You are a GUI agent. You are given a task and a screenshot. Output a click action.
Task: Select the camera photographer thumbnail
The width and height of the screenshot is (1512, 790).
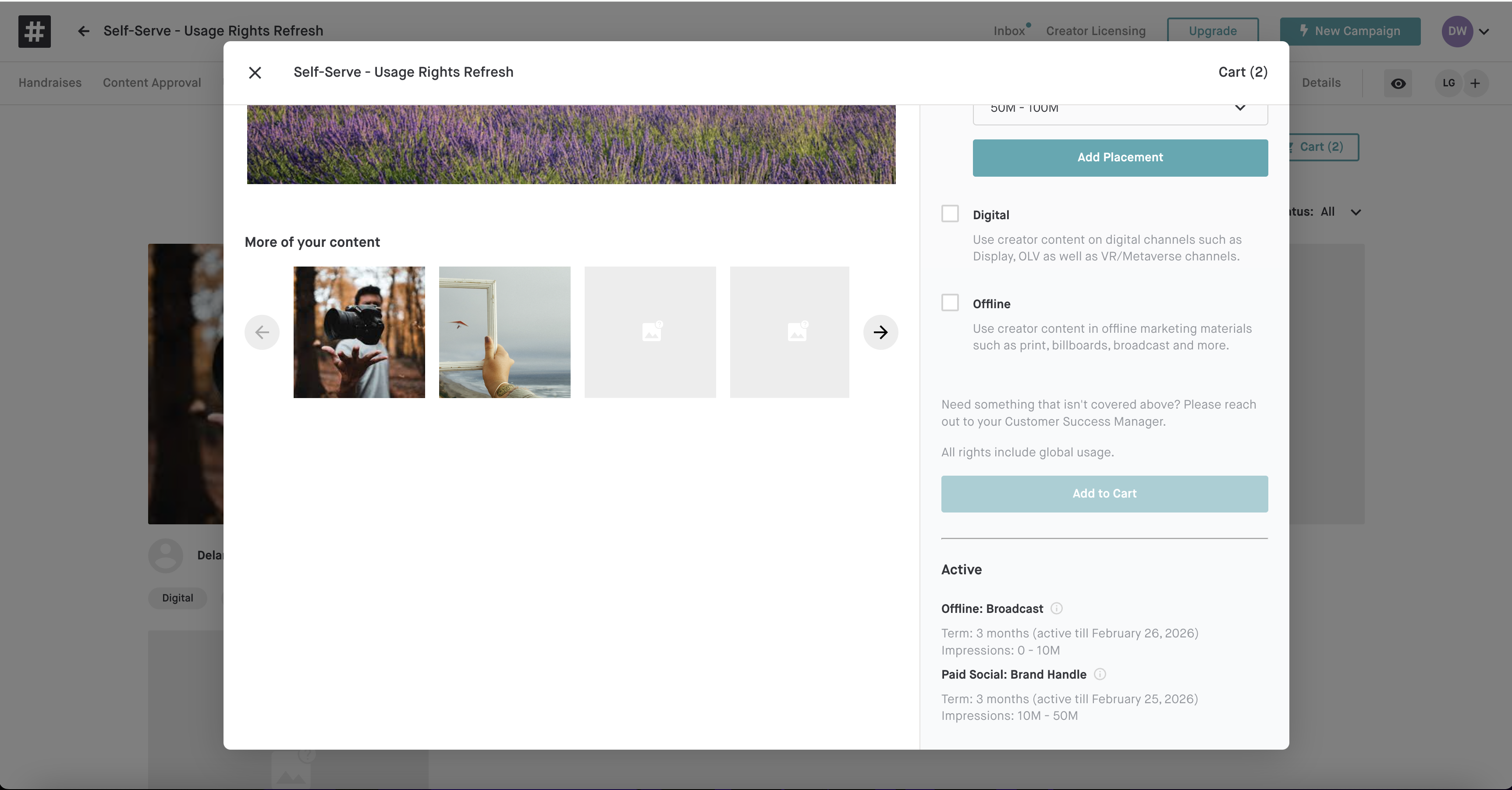[x=358, y=332]
